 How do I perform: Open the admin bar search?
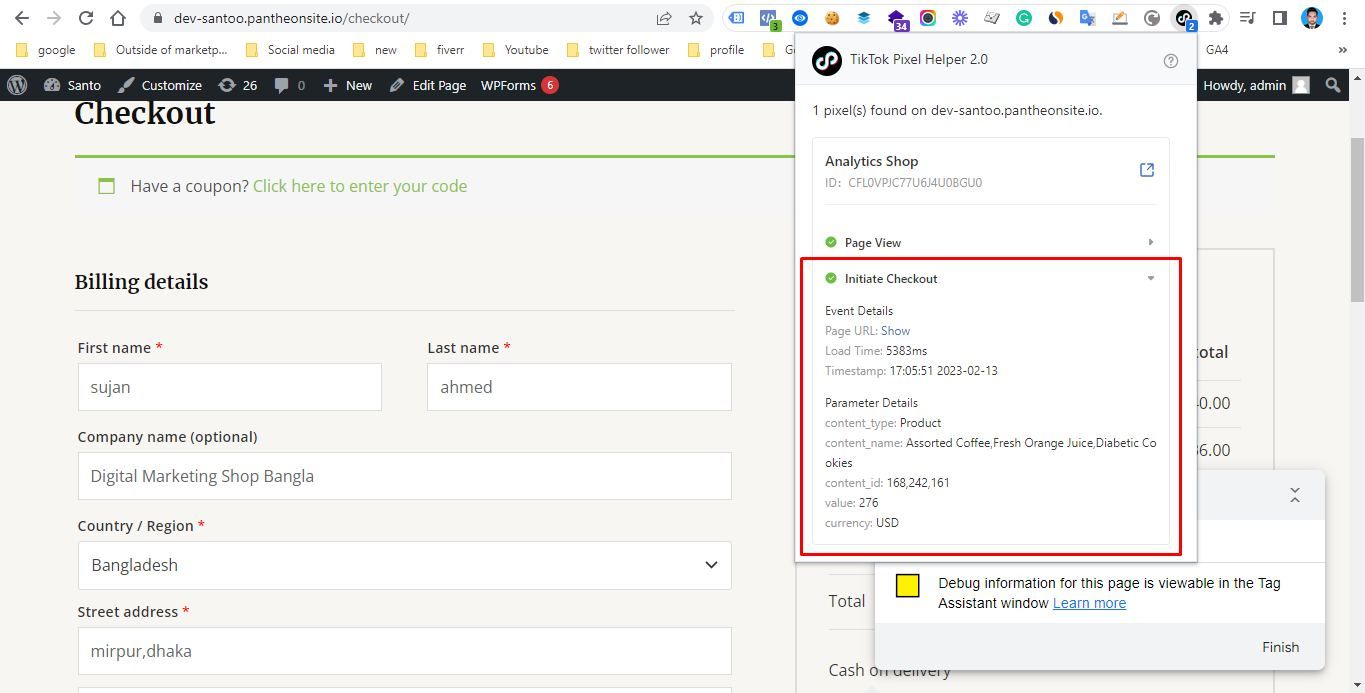point(1332,85)
